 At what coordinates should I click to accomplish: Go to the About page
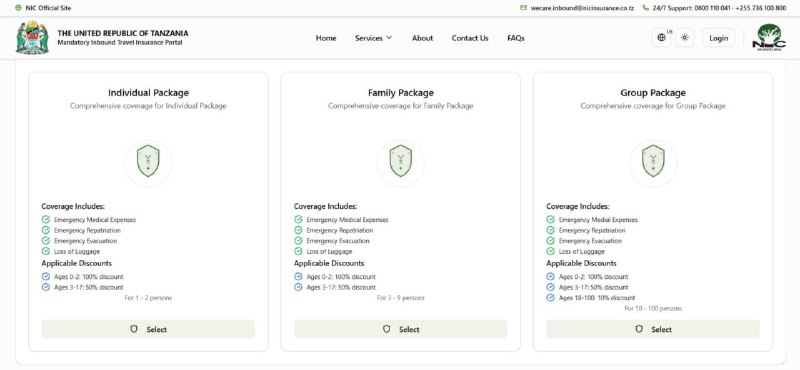[x=422, y=38]
